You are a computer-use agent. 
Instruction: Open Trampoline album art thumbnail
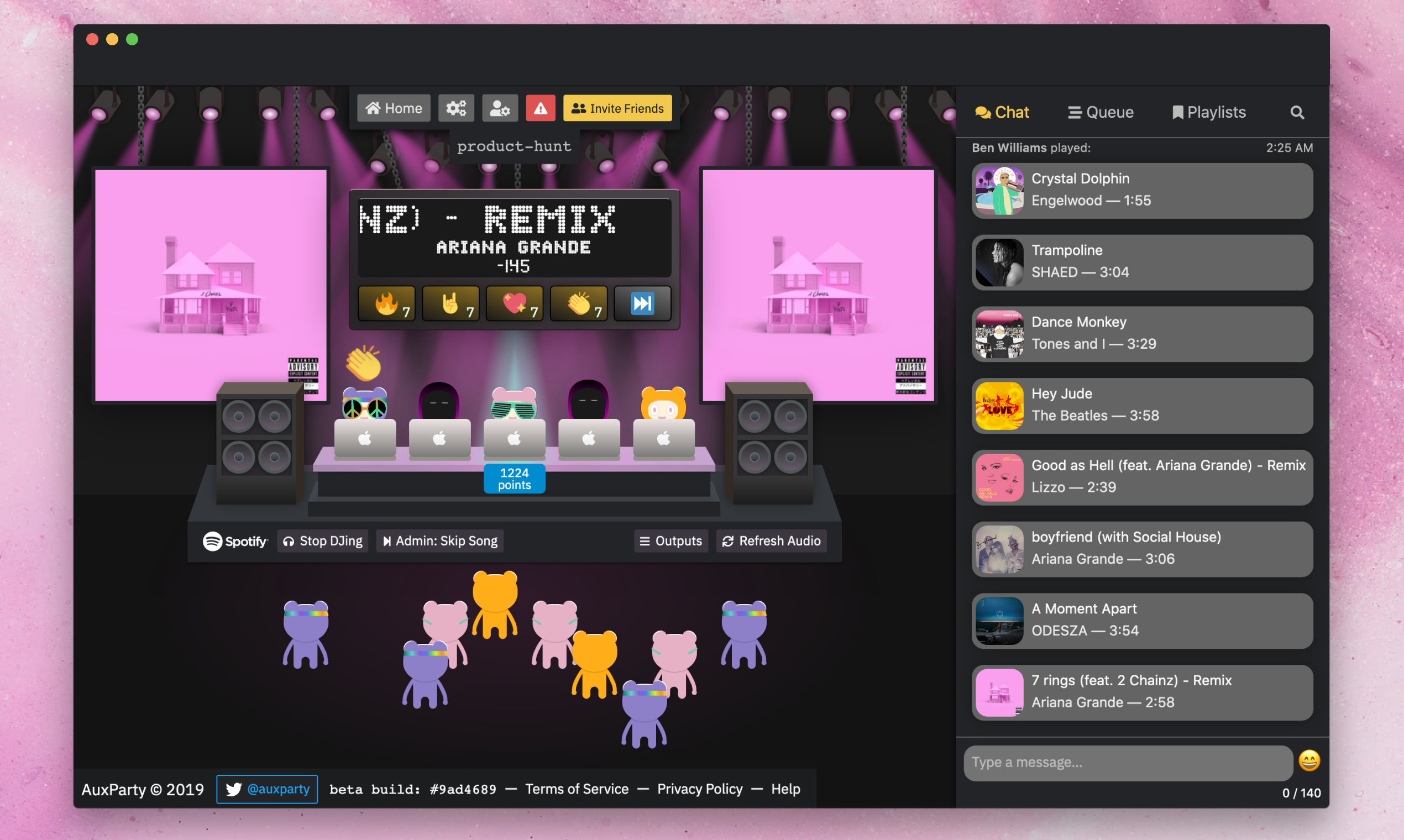click(1000, 262)
